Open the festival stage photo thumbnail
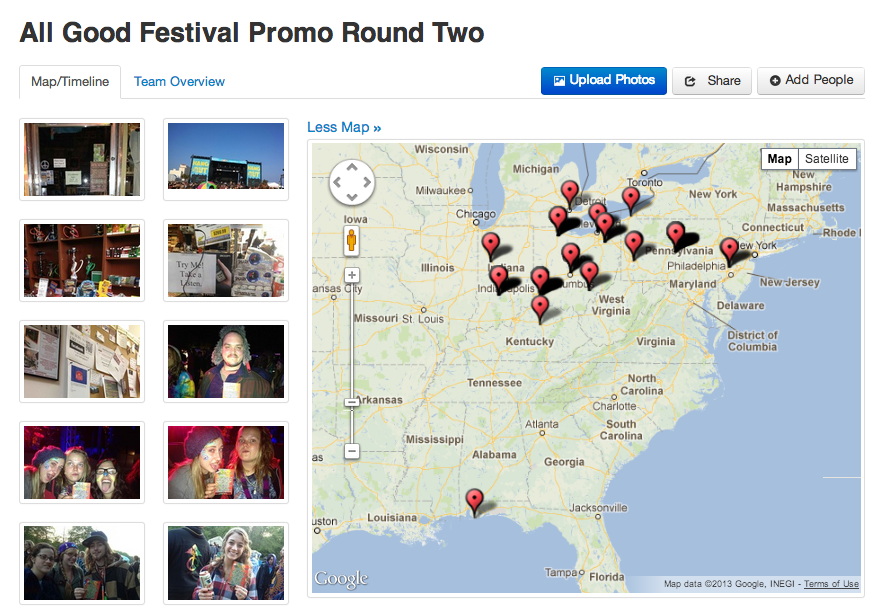The image size is (882, 615). pos(226,159)
